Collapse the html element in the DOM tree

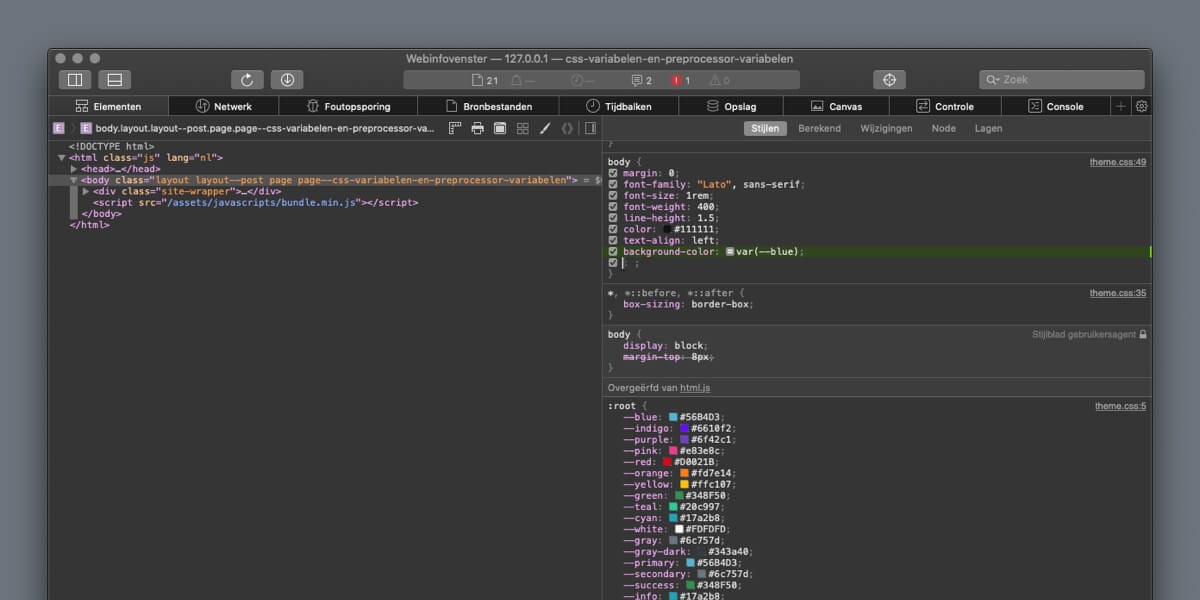61,158
